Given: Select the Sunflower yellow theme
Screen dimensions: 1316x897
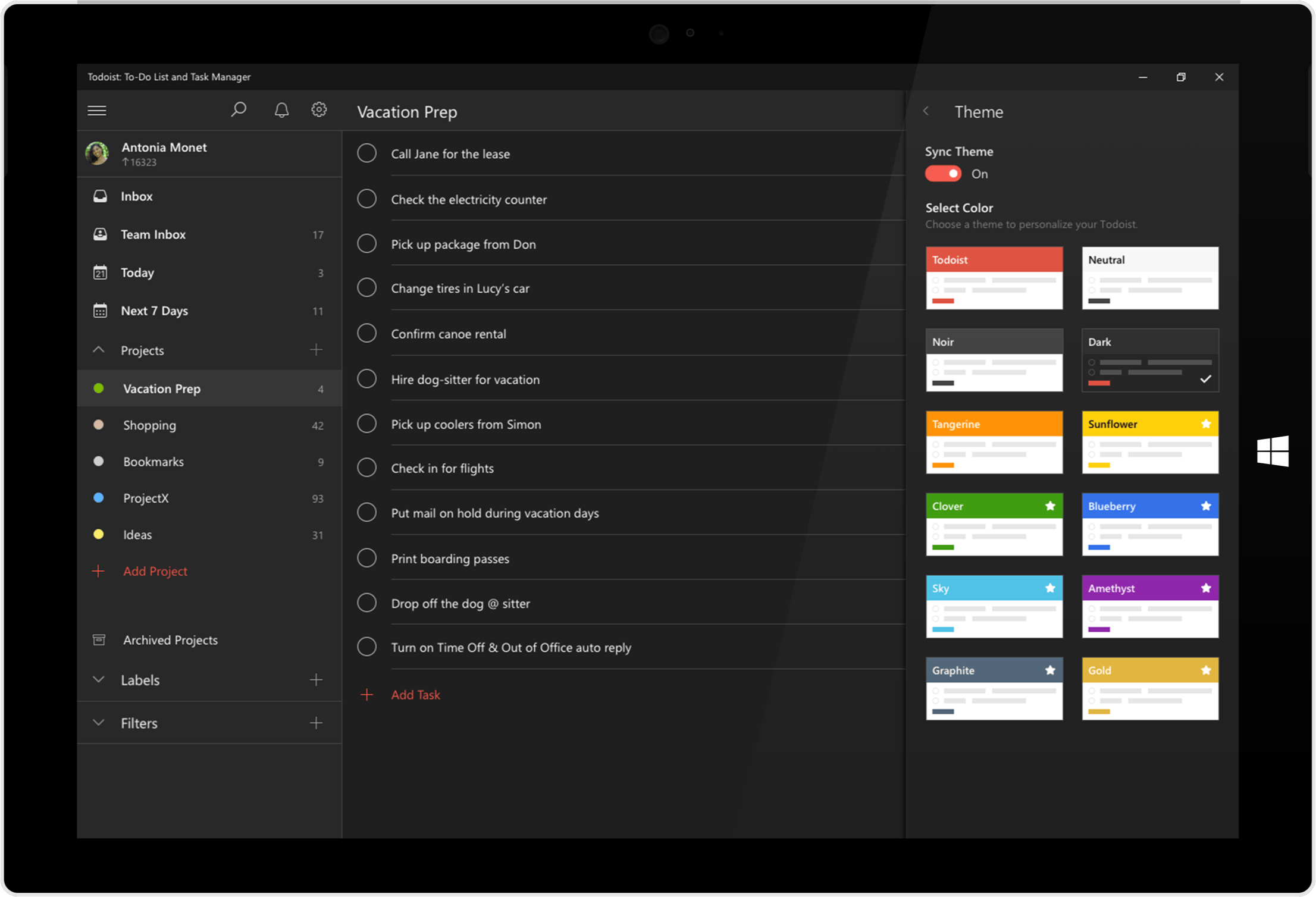Looking at the screenshot, I should [1150, 442].
